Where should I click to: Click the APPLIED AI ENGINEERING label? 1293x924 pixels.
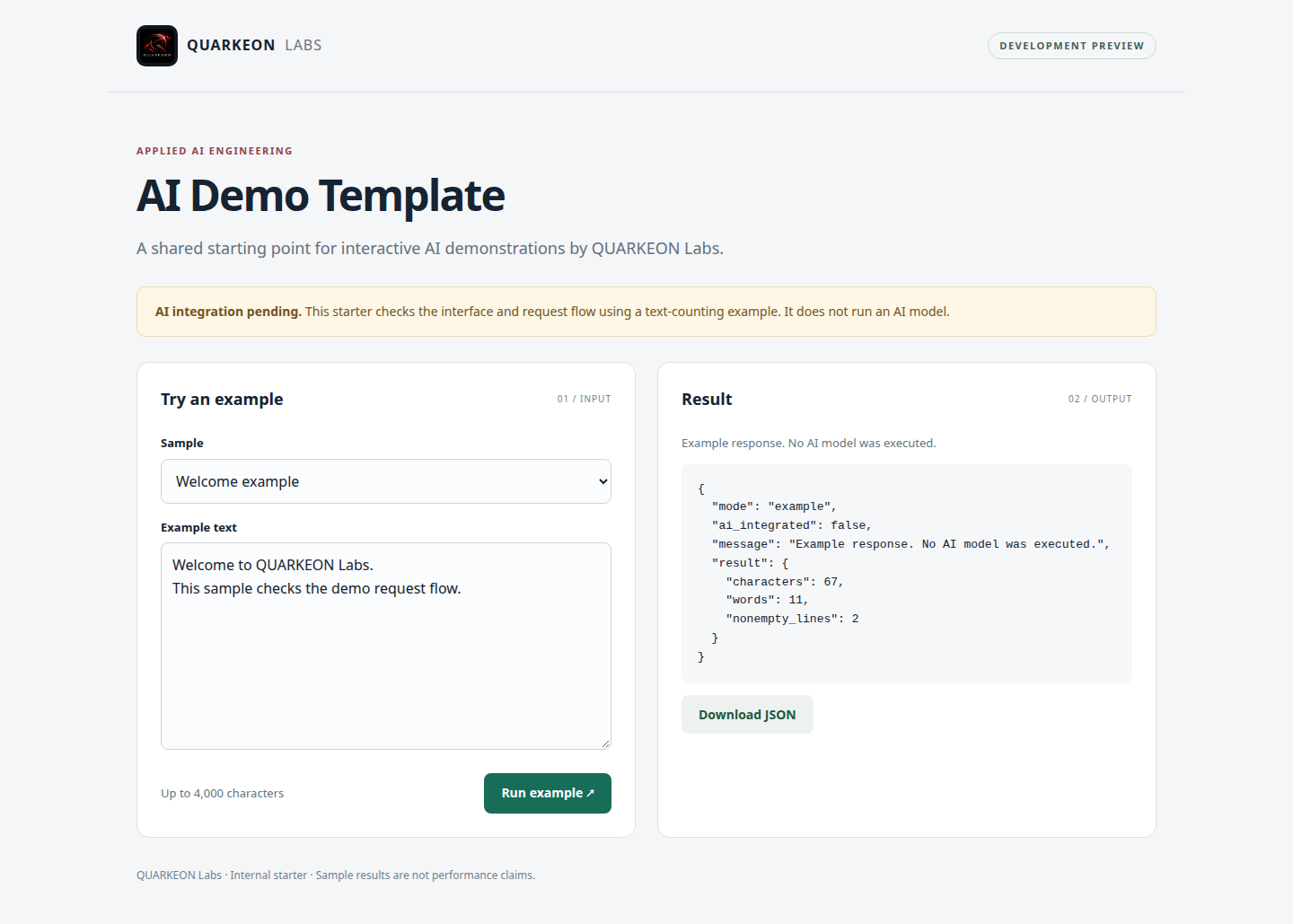tap(215, 151)
